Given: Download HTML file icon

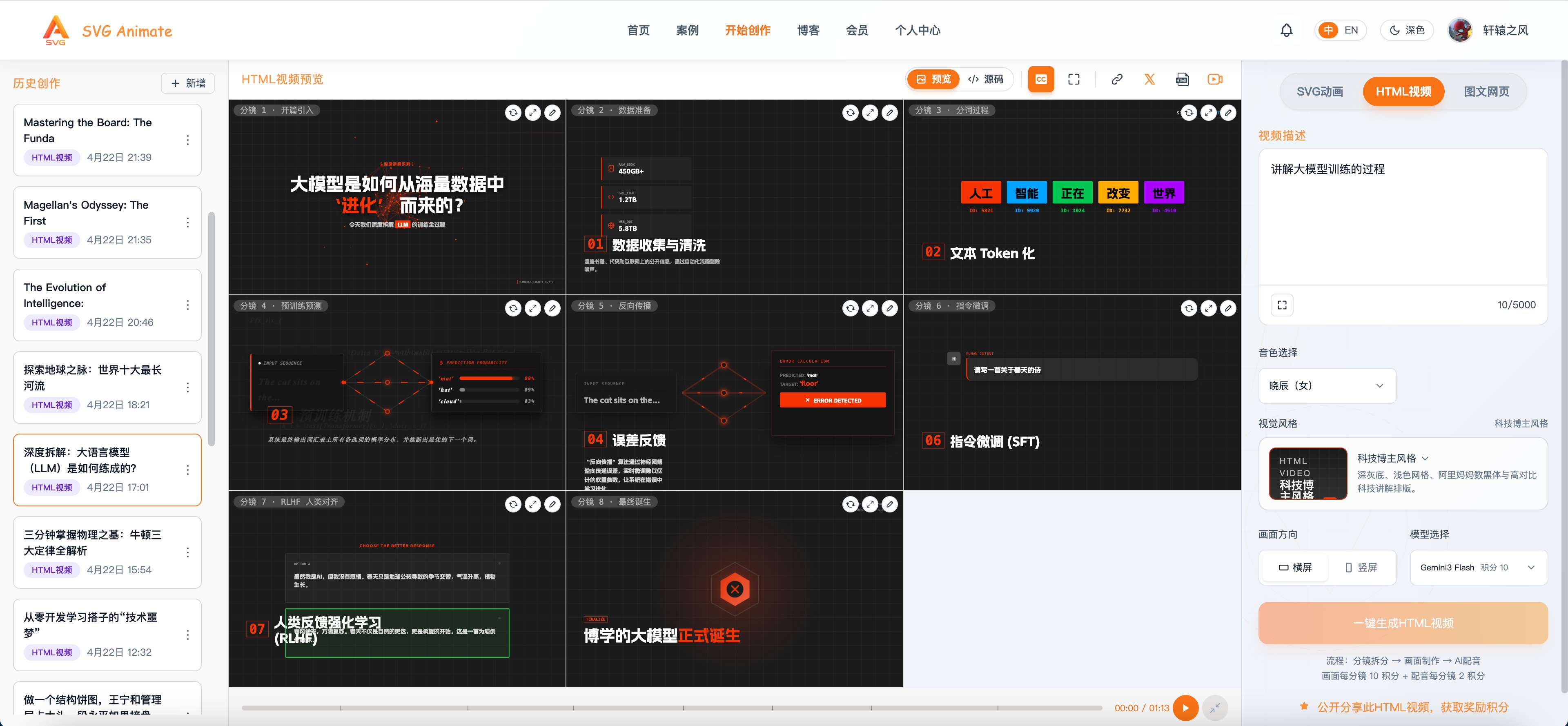Looking at the screenshot, I should click(1182, 79).
